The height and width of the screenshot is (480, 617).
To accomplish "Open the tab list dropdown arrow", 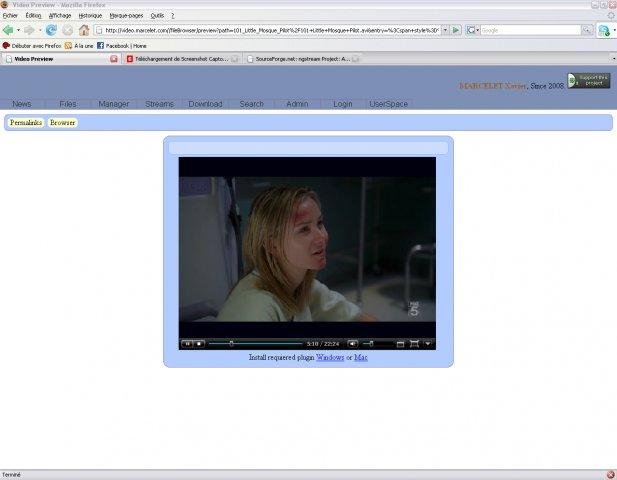I will [614, 59].
